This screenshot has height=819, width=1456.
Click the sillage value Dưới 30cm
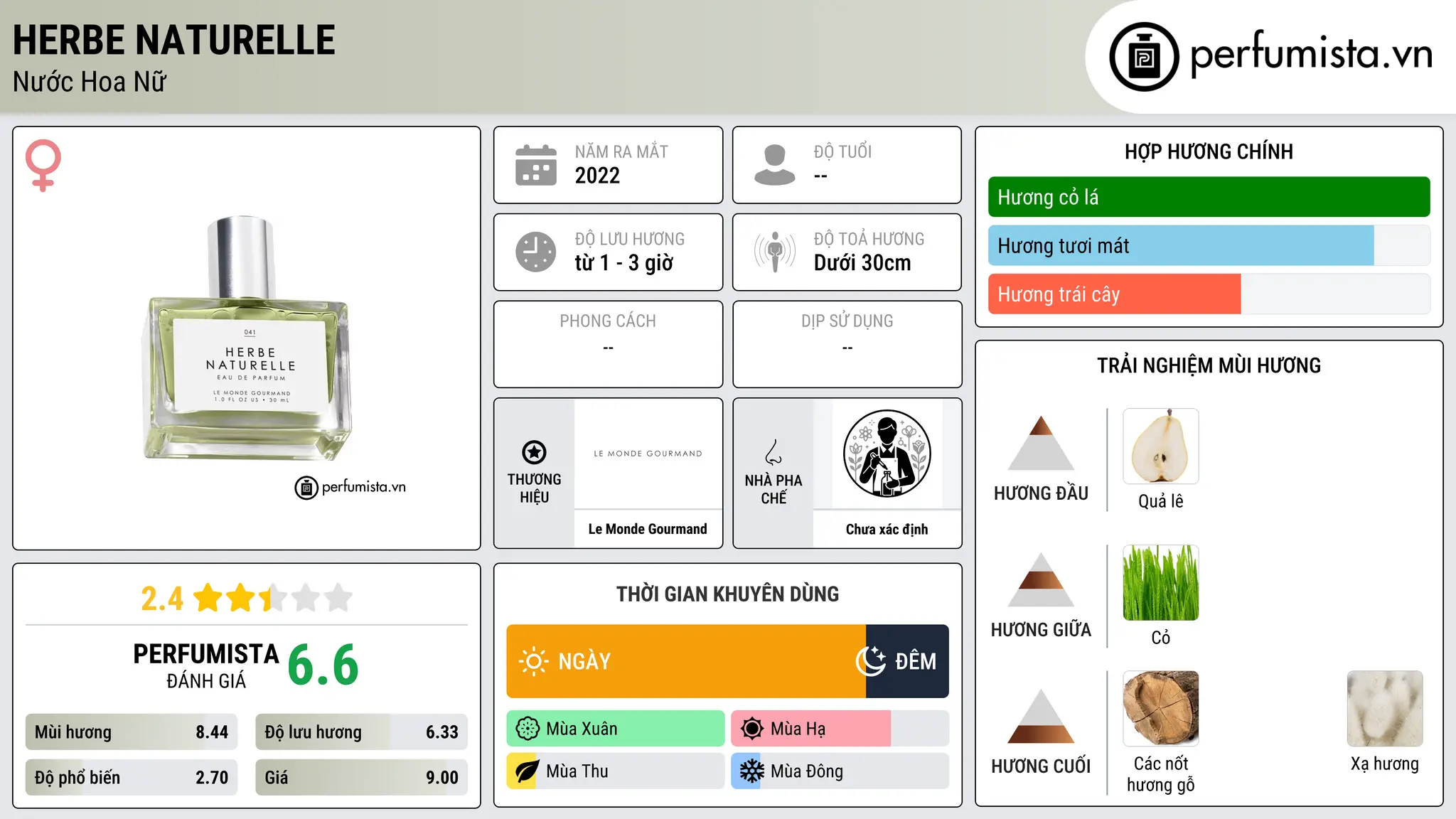(x=862, y=263)
